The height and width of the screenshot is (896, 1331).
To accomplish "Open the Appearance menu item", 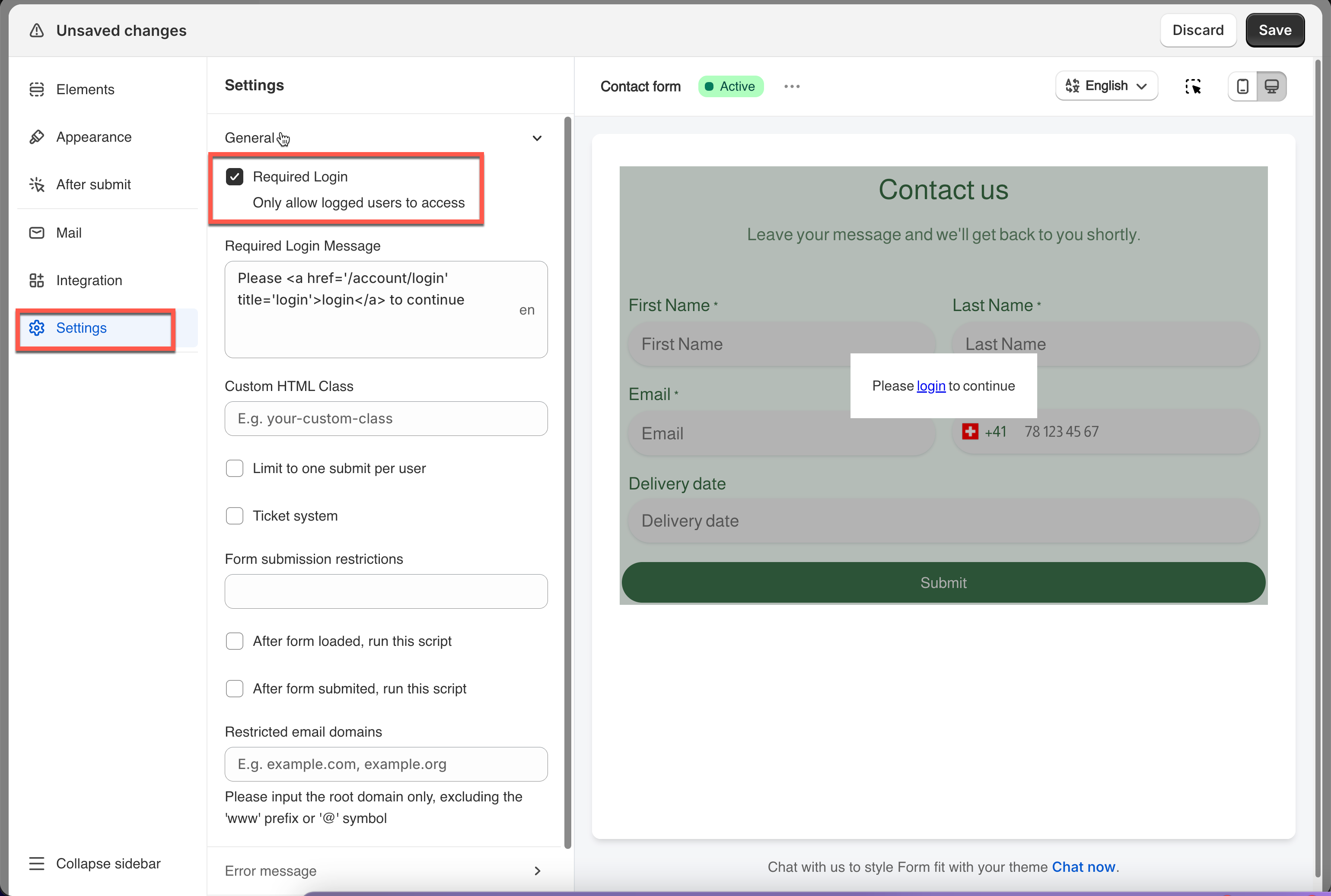I will point(94,137).
